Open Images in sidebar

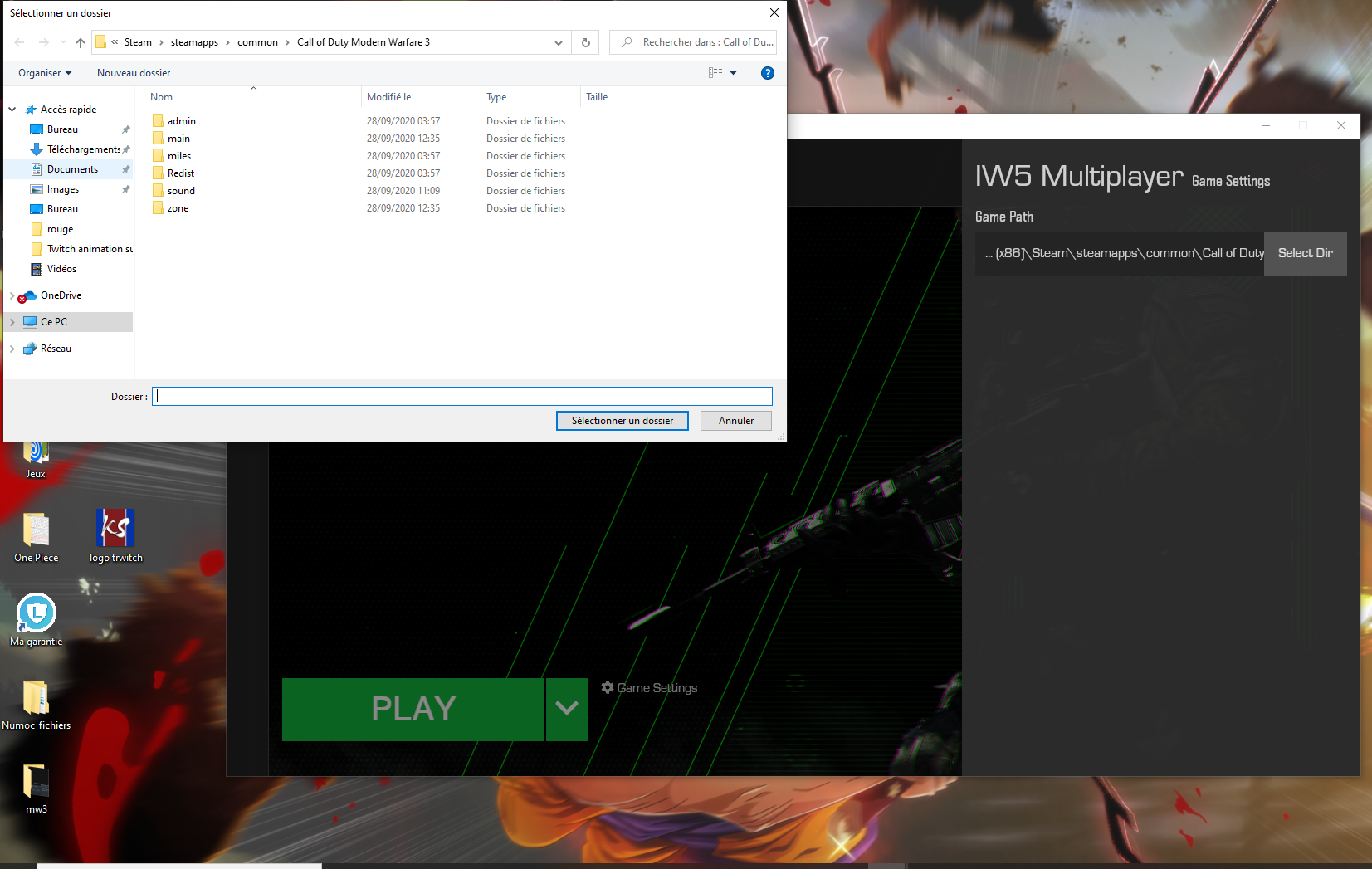[63, 189]
